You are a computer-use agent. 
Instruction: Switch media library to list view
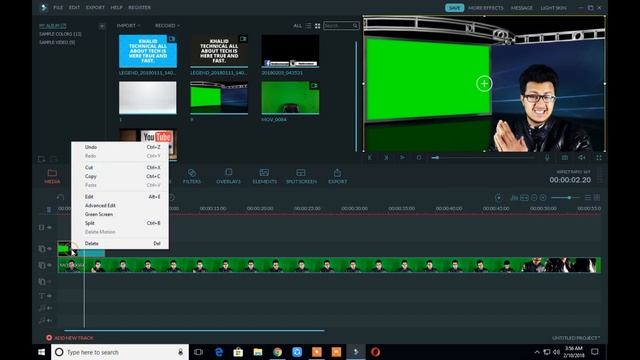point(308,26)
